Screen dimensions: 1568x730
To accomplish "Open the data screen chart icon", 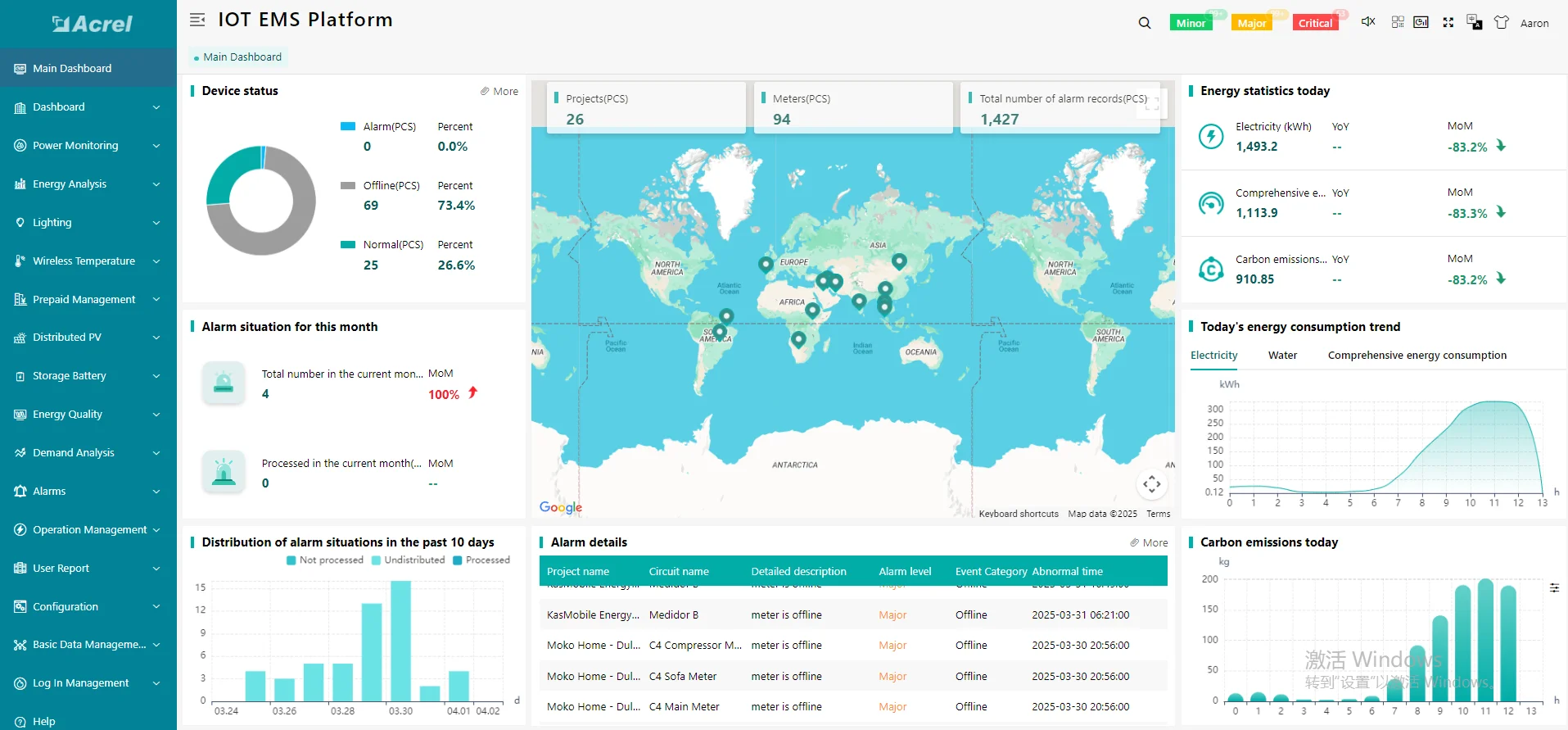I will [1421, 22].
